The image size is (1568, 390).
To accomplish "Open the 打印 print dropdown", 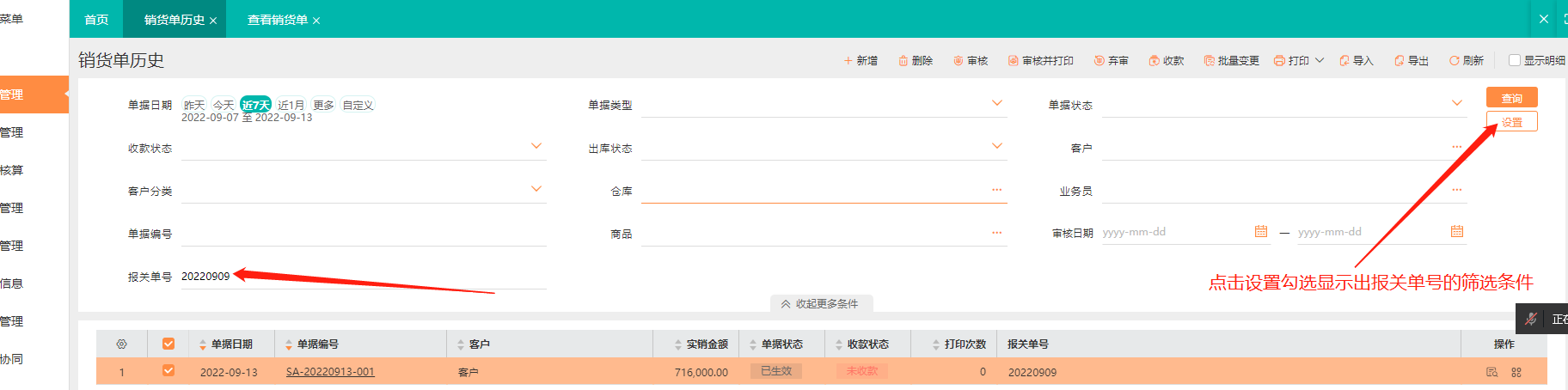I will [x=1299, y=61].
